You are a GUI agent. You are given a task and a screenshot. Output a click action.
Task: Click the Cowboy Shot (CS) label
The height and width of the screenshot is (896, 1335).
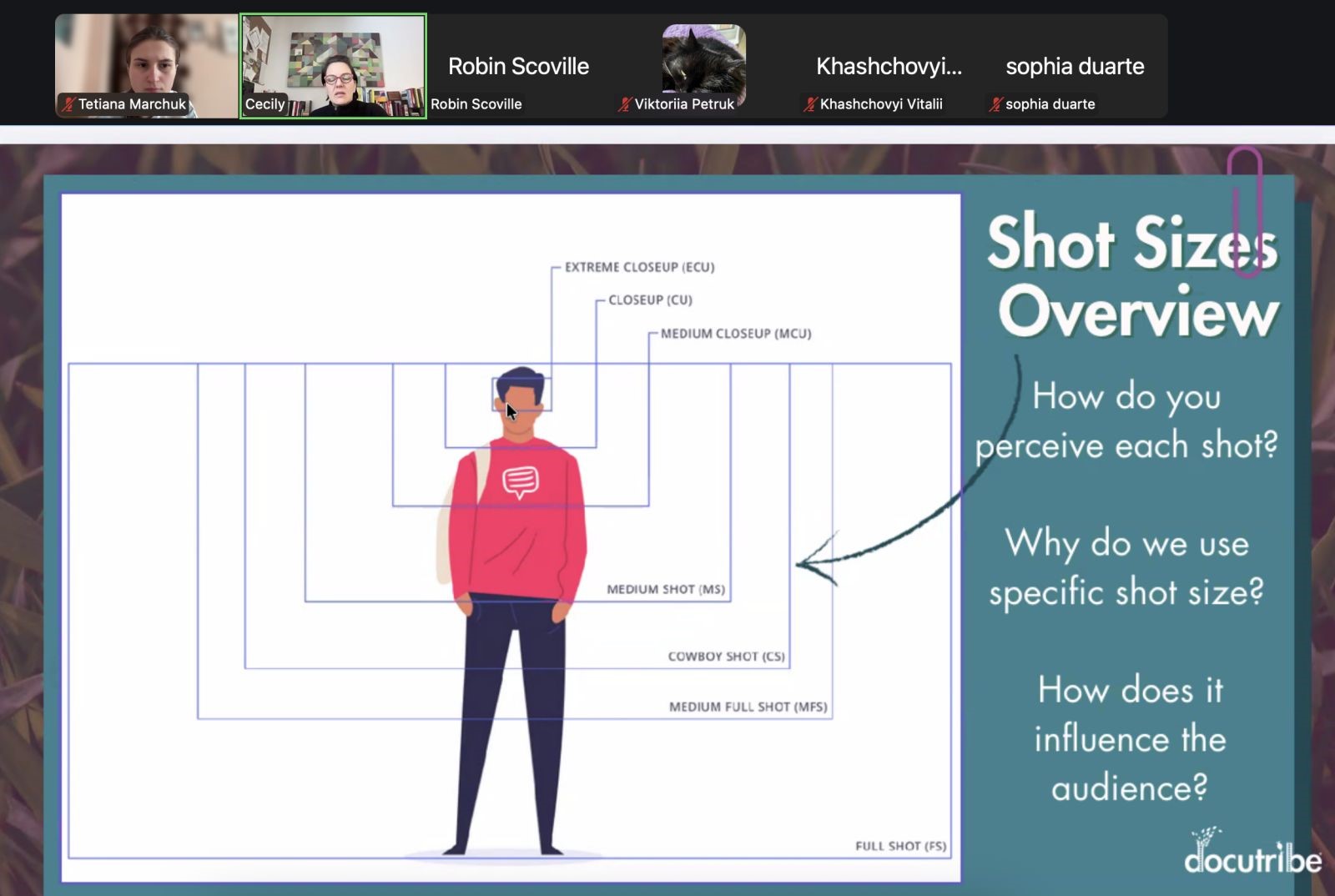point(726,657)
